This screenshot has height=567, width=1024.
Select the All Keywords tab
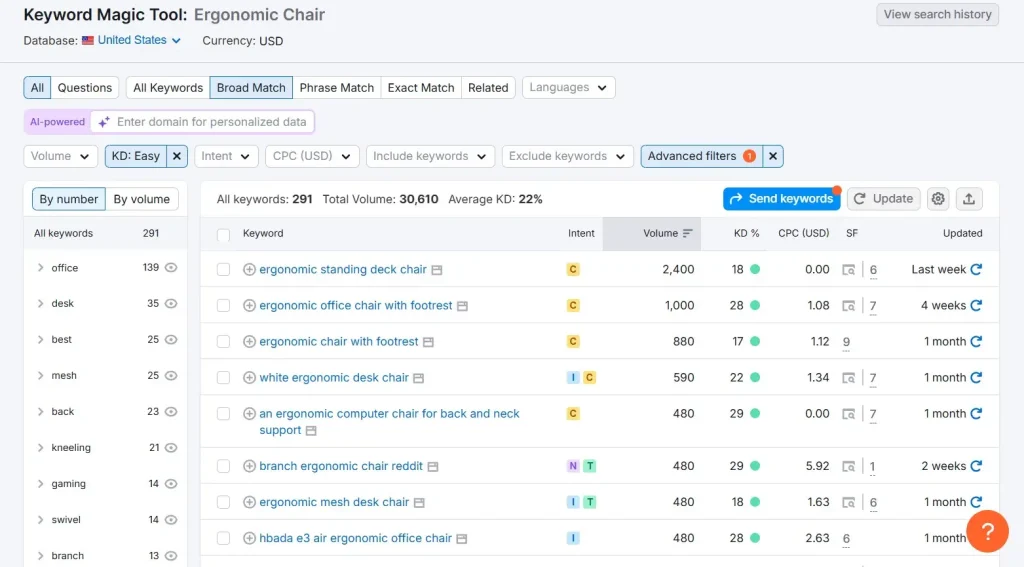(x=168, y=88)
